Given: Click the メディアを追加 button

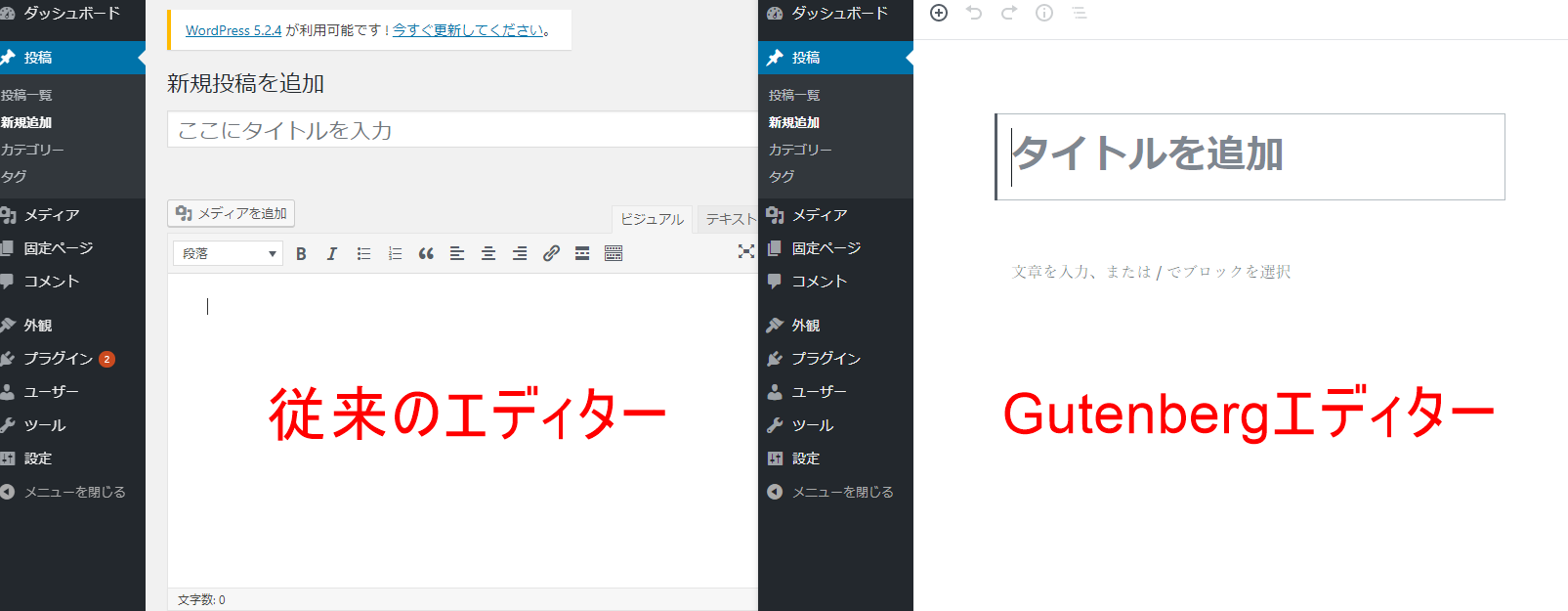Looking at the screenshot, I should pyautogui.click(x=232, y=213).
